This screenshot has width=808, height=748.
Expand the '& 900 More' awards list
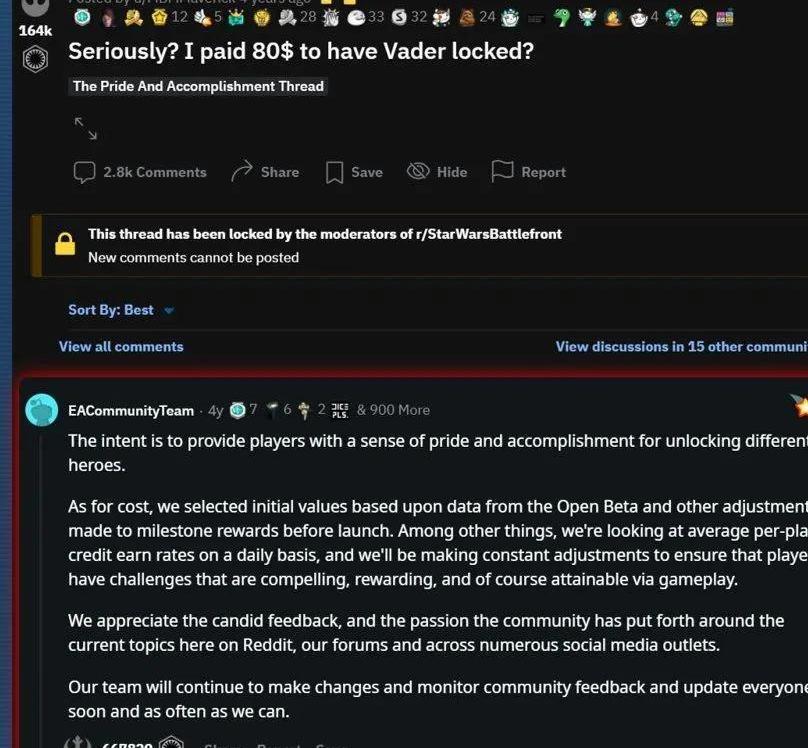[x=393, y=410]
